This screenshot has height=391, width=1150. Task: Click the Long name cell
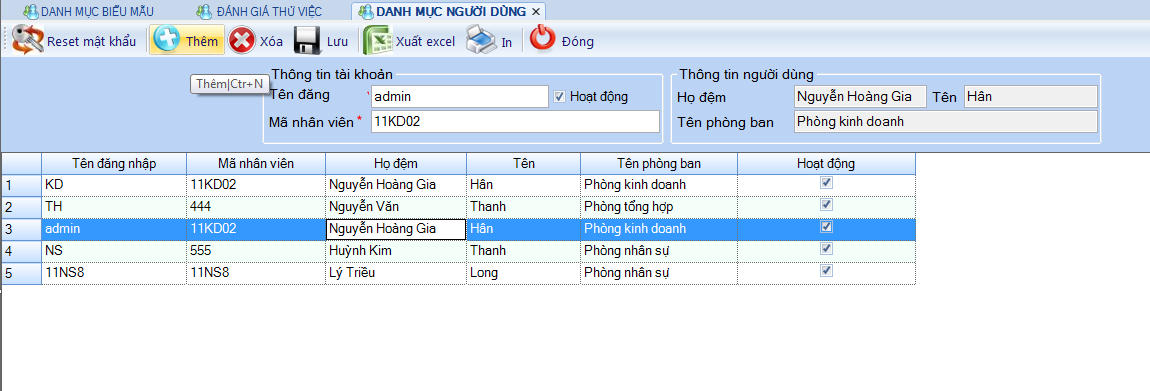pos(524,273)
